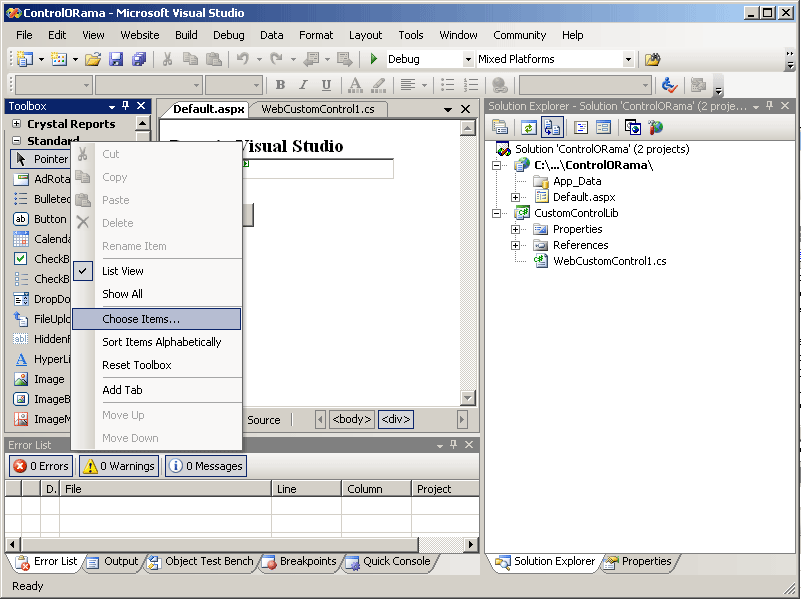Toggle the 0 Errors filter button
801x599 pixels.
pos(40,466)
